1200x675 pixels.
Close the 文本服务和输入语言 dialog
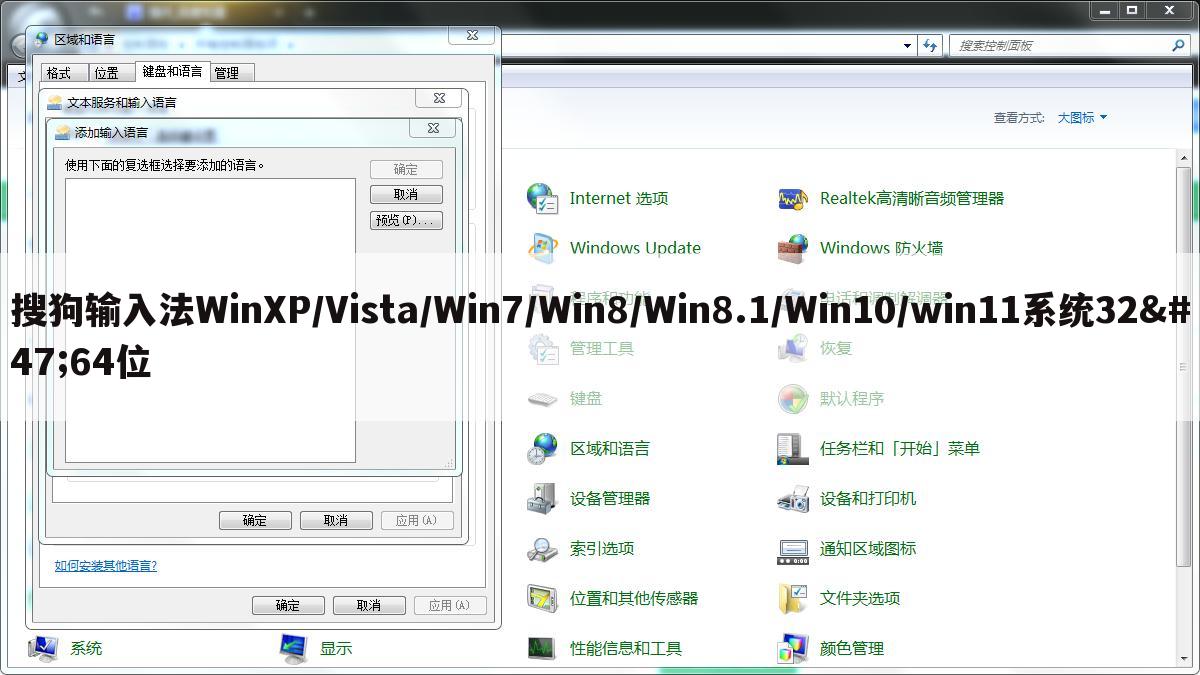pyautogui.click(x=439, y=98)
